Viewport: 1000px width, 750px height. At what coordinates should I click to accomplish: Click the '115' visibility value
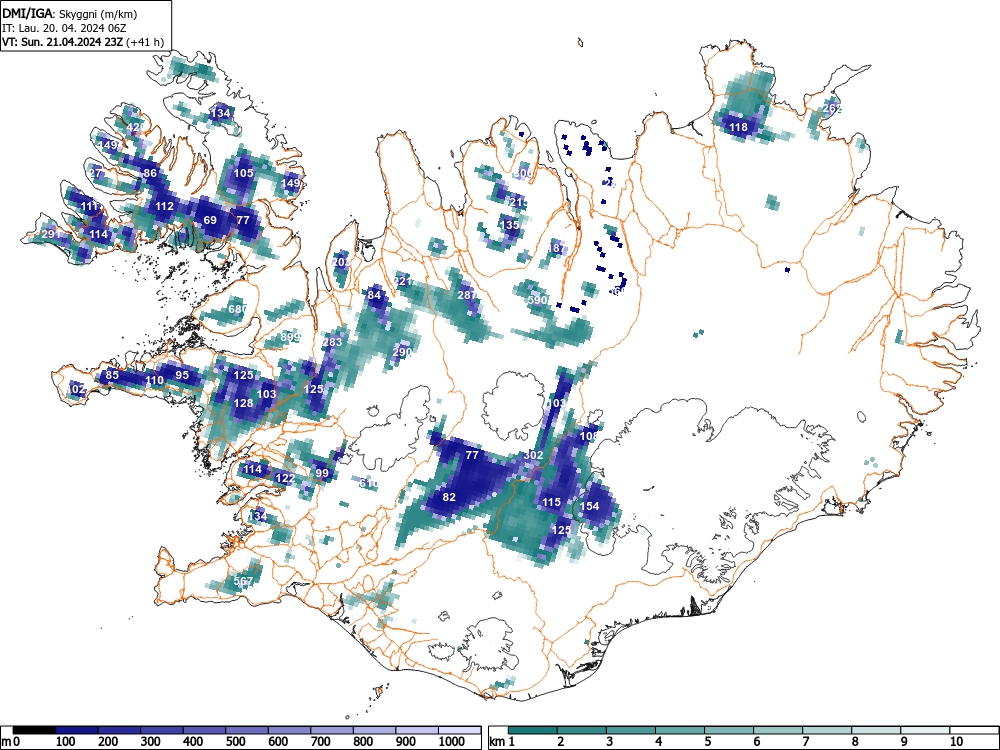[x=552, y=502]
